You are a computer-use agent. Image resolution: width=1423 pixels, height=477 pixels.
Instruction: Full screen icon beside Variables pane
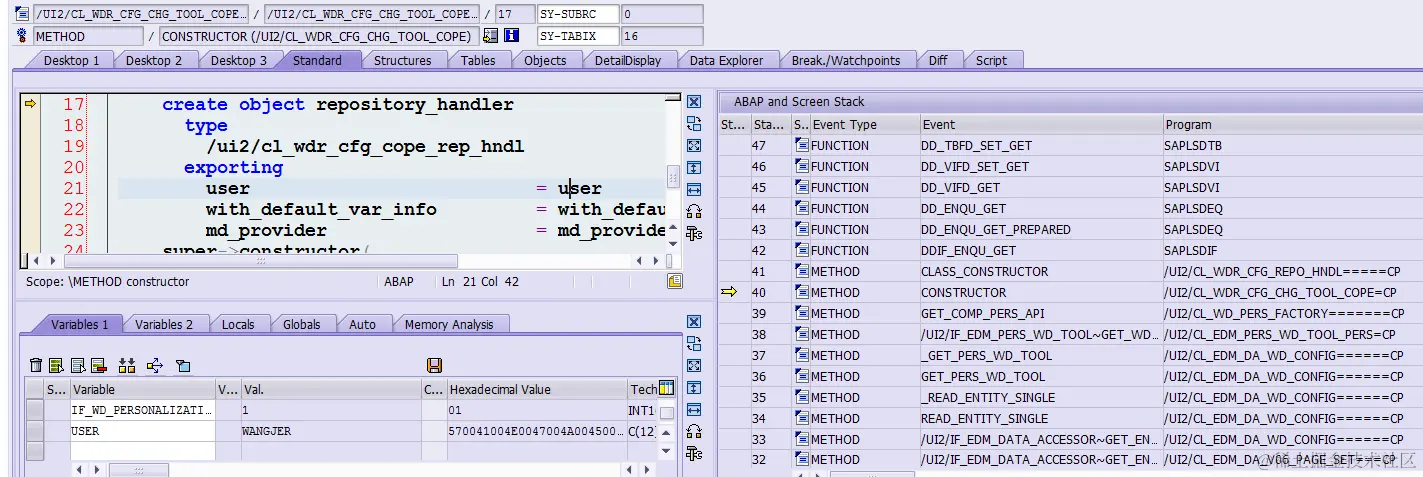(694, 366)
